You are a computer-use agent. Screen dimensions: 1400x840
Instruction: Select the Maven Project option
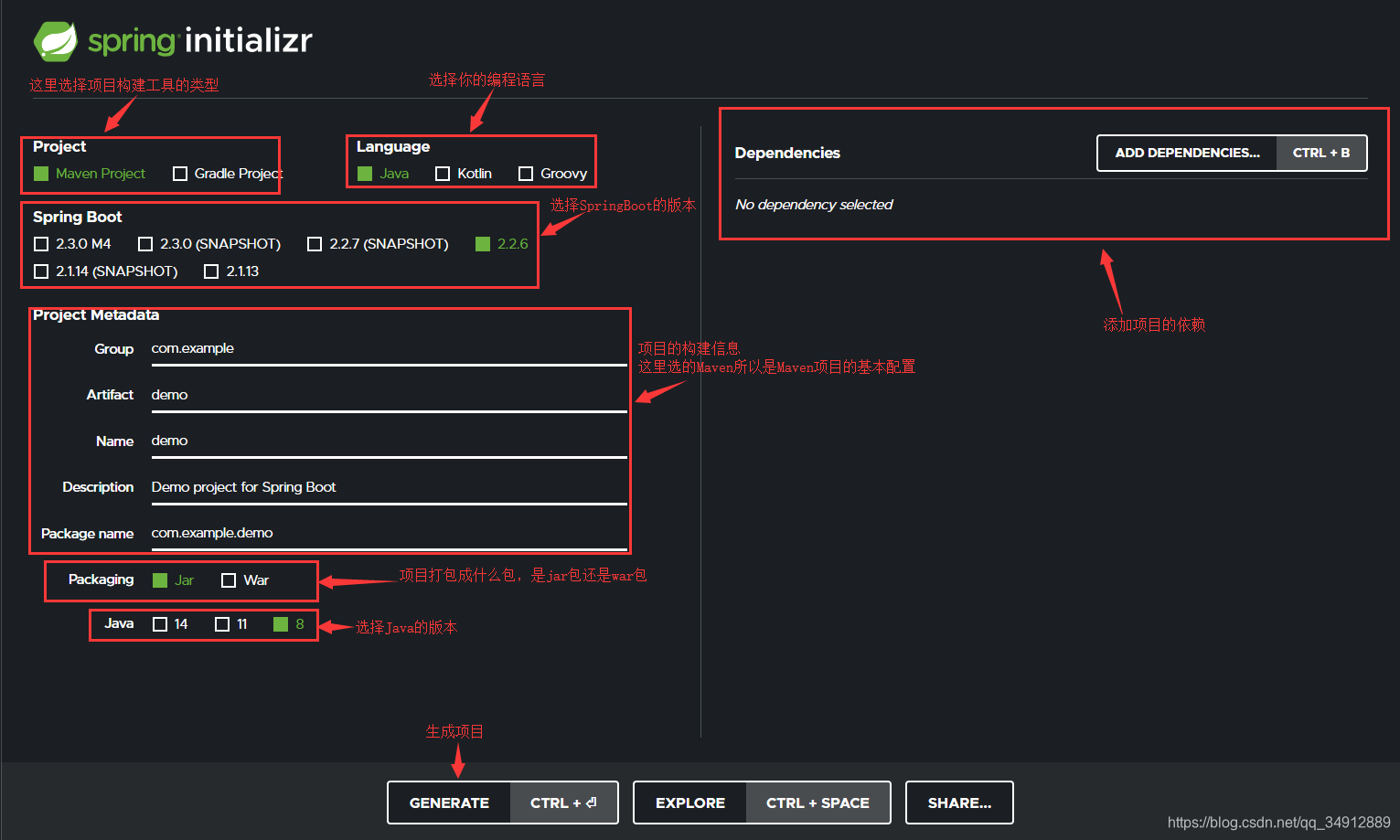click(x=90, y=174)
